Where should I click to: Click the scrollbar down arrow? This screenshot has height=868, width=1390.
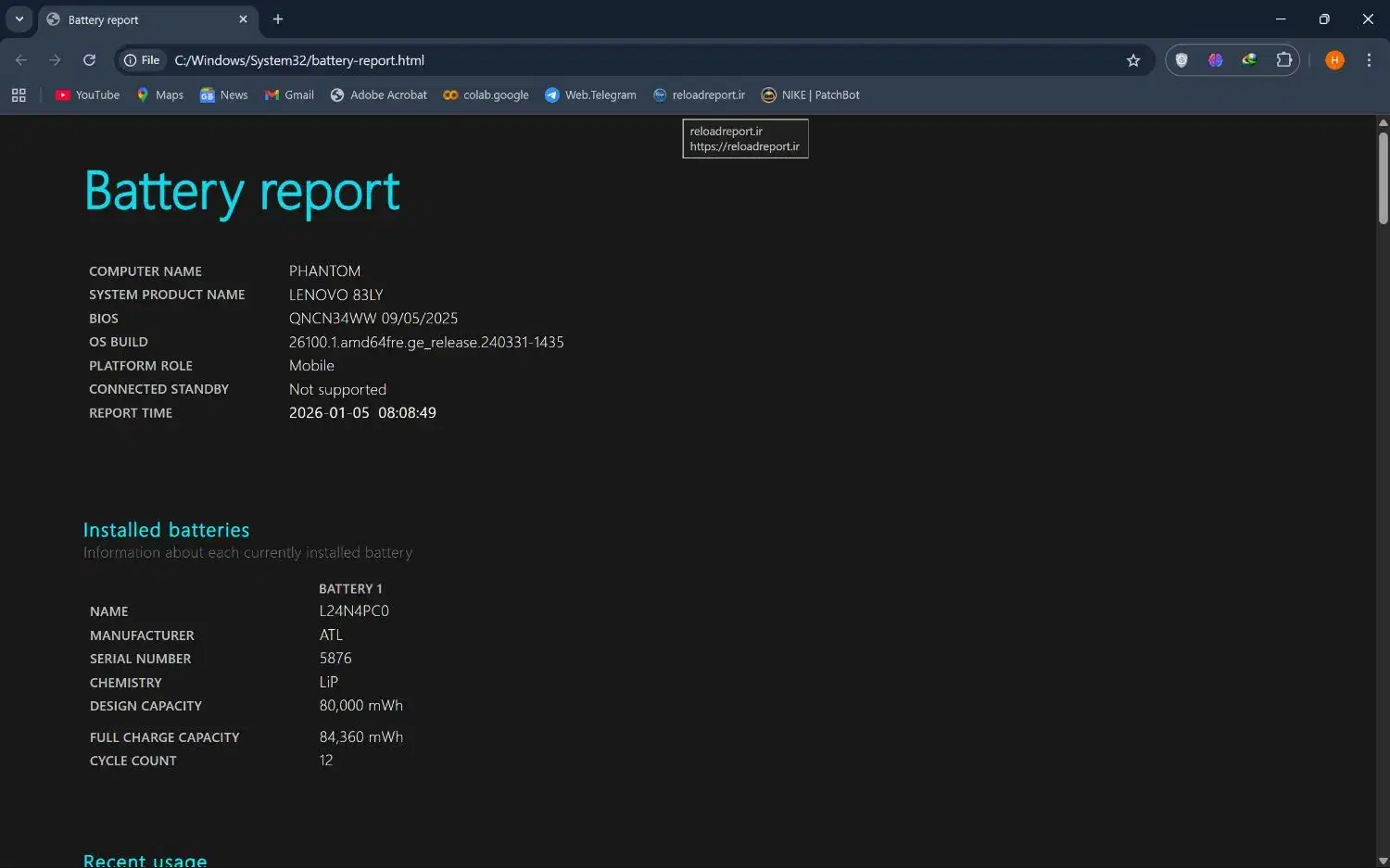1383,861
